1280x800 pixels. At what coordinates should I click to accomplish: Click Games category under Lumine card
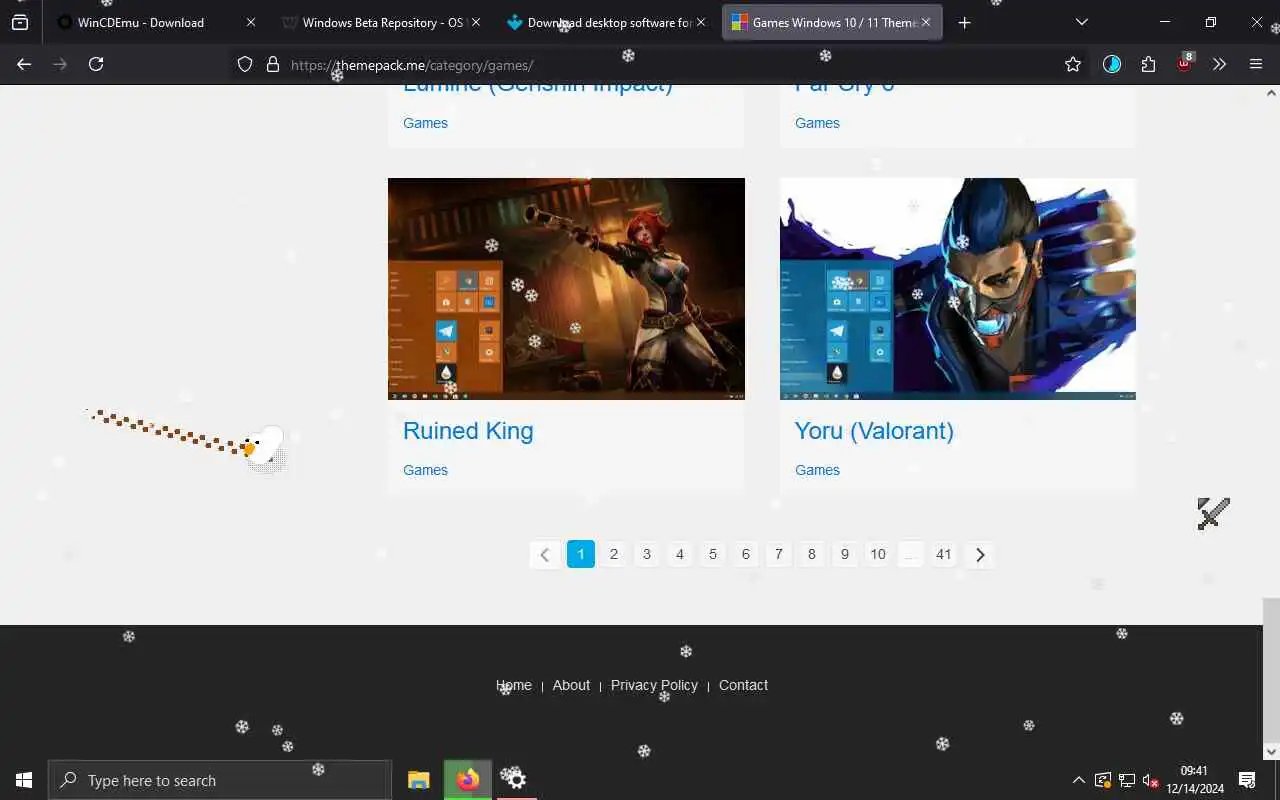click(425, 123)
